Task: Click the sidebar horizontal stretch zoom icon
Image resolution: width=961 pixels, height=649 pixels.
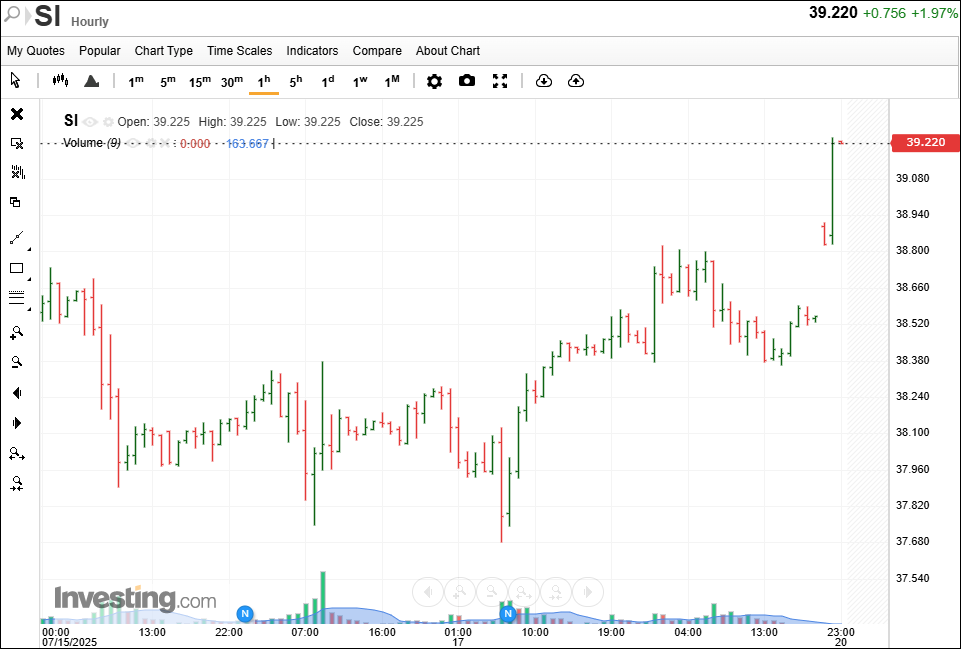Action: pyautogui.click(x=17, y=454)
